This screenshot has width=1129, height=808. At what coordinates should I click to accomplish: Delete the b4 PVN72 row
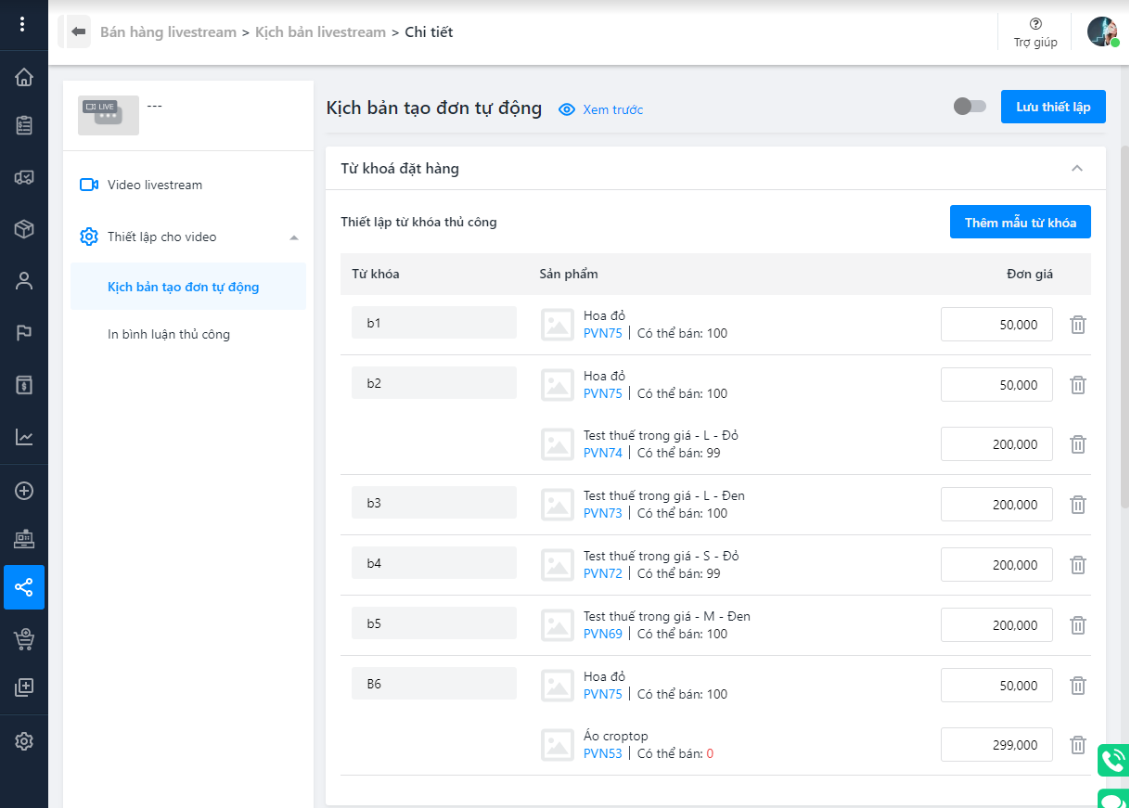tap(1077, 565)
